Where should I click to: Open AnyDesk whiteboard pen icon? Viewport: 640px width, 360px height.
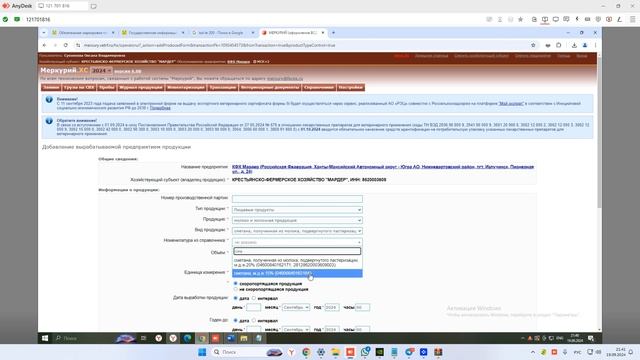point(619,19)
